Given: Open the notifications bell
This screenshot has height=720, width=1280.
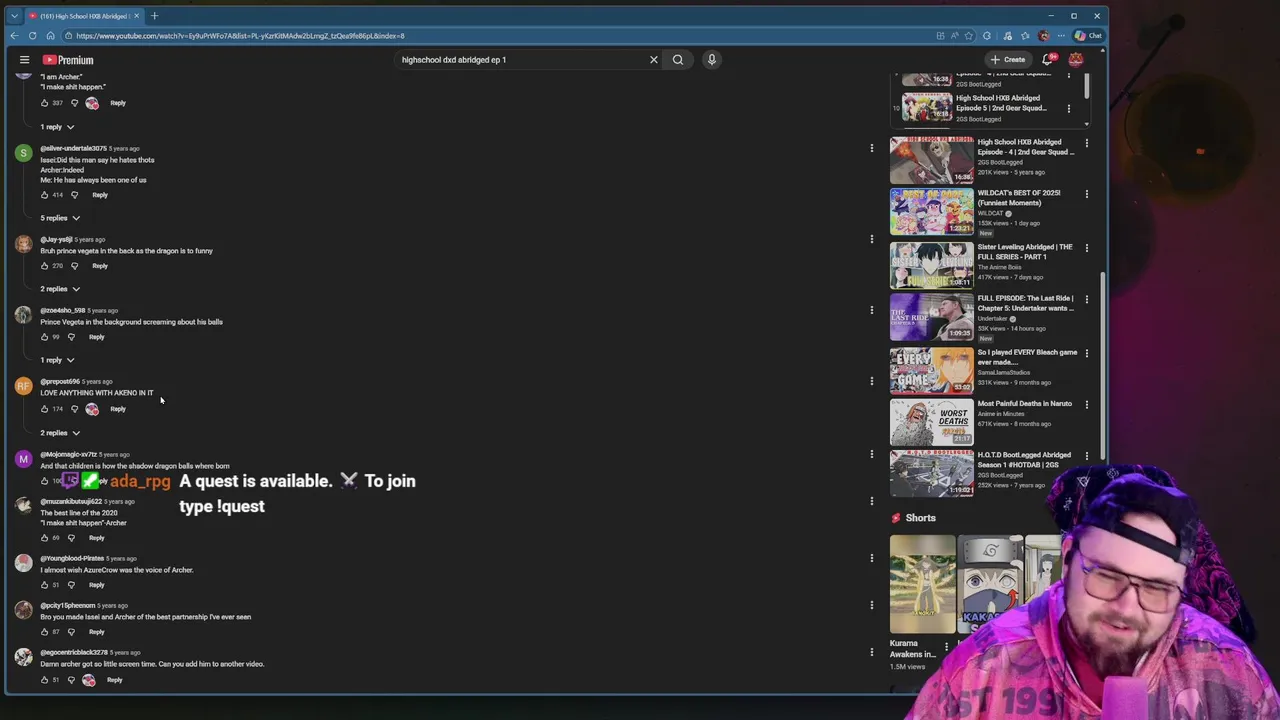Looking at the screenshot, I should point(1047,60).
